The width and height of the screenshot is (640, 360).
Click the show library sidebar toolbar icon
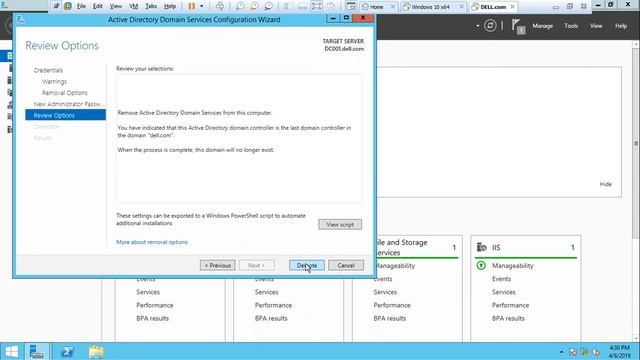click(x=288, y=6)
